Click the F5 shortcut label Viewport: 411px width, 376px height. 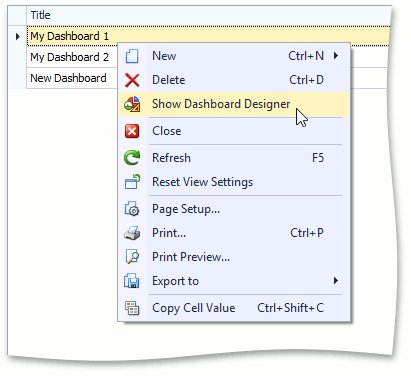(x=318, y=158)
